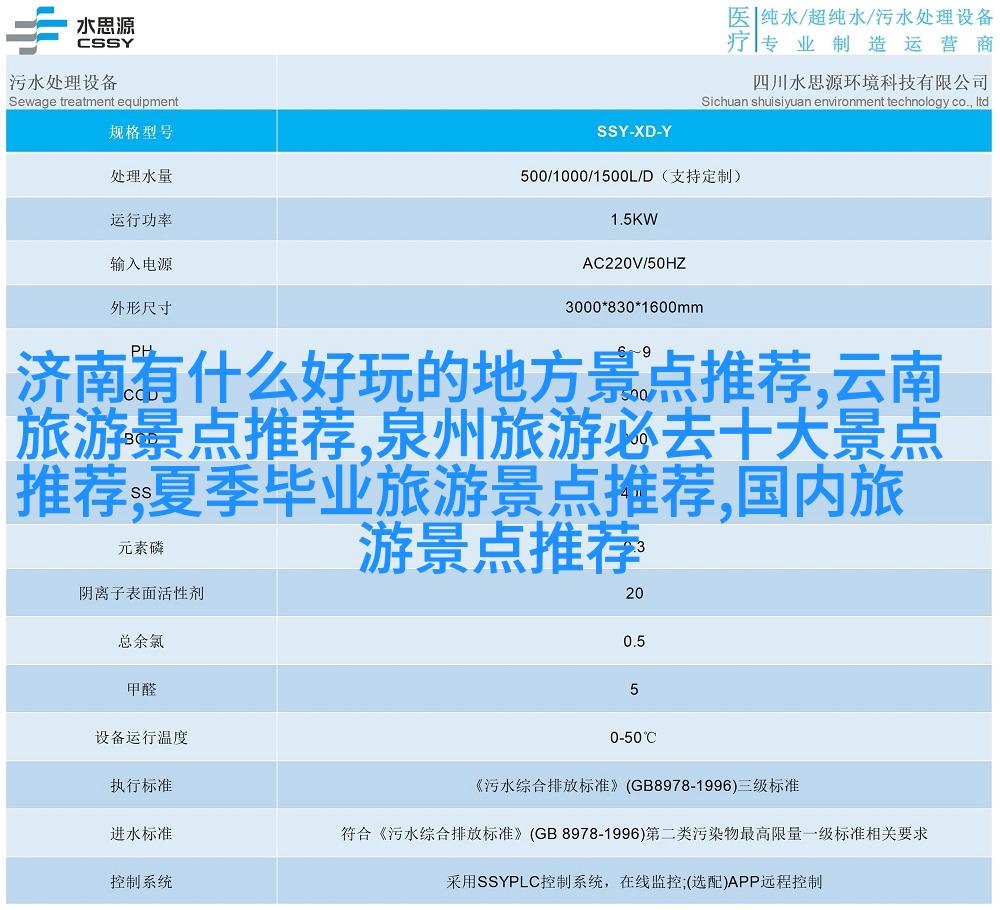Click the 设备运行温度 row label
The height and width of the screenshot is (910, 1000).
[141, 738]
